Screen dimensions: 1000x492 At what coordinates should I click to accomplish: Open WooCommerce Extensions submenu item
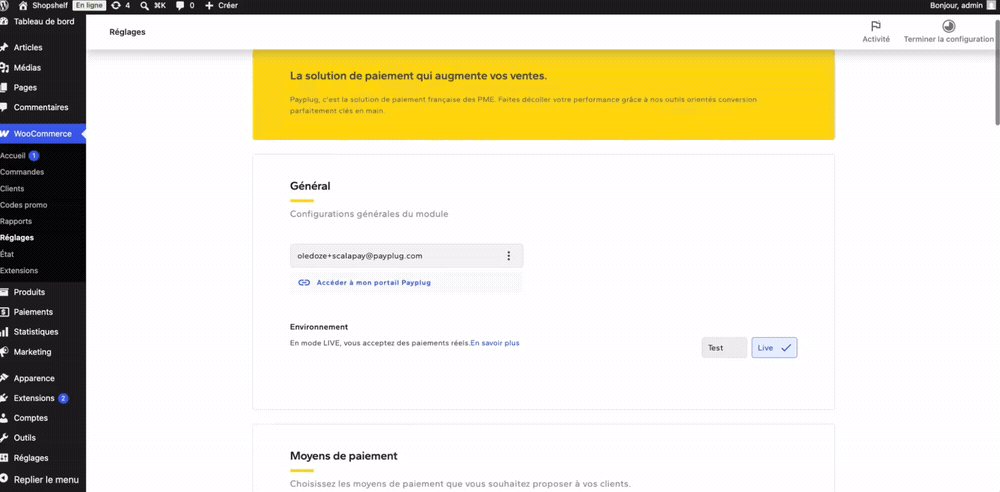[19, 271]
